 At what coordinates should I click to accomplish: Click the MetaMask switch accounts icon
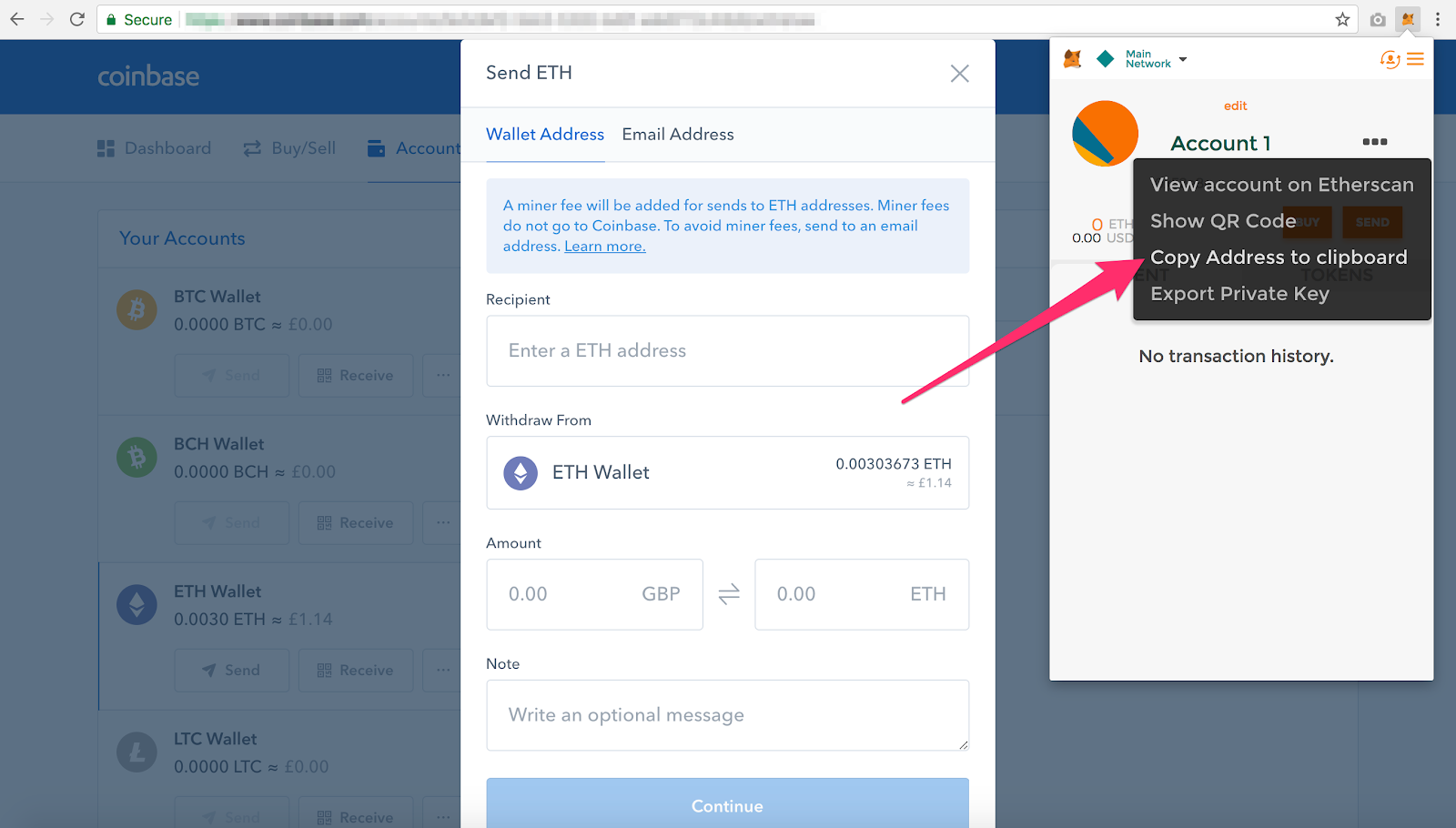(1390, 59)
